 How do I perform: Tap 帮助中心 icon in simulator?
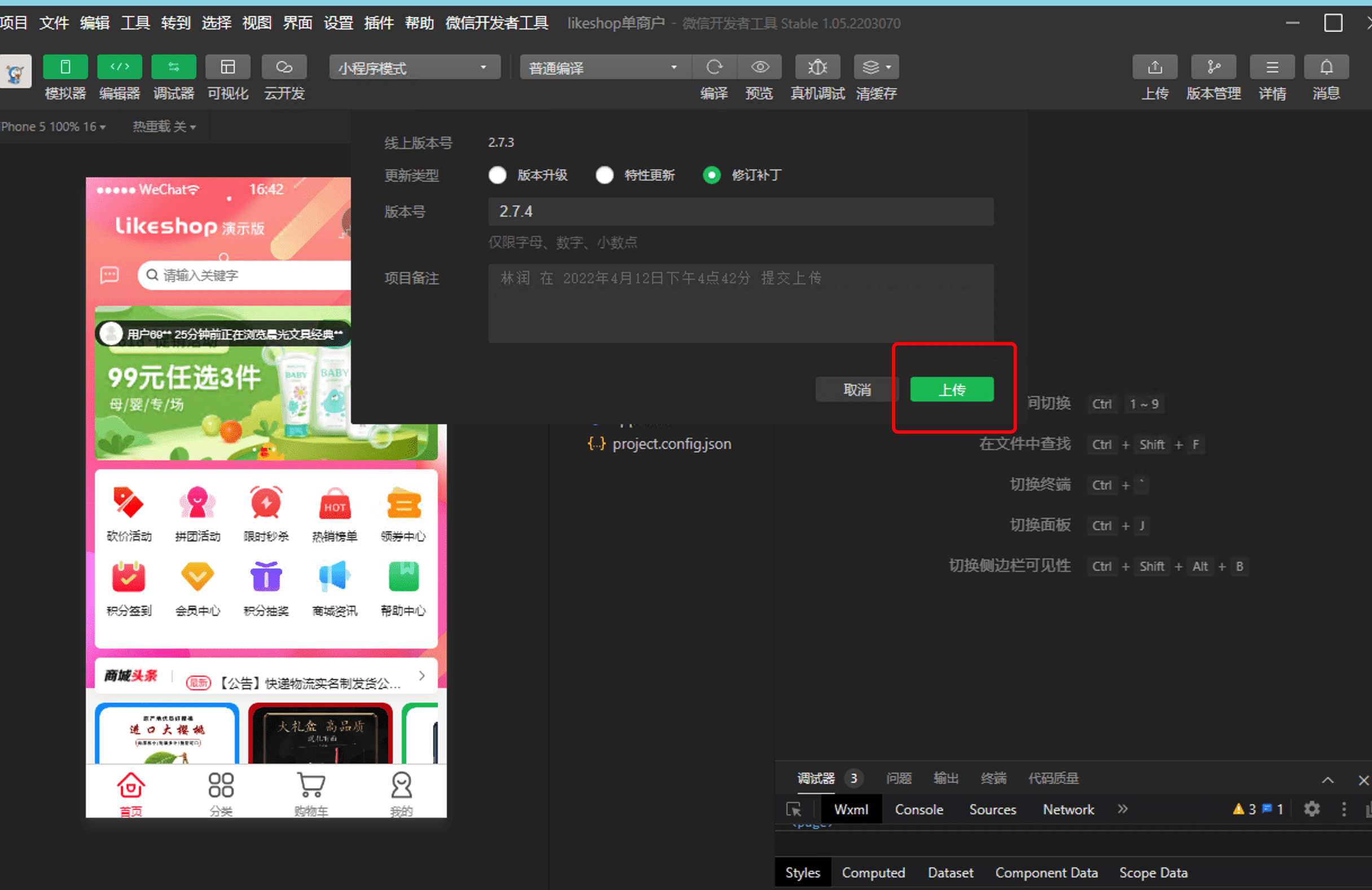point(403,576)
